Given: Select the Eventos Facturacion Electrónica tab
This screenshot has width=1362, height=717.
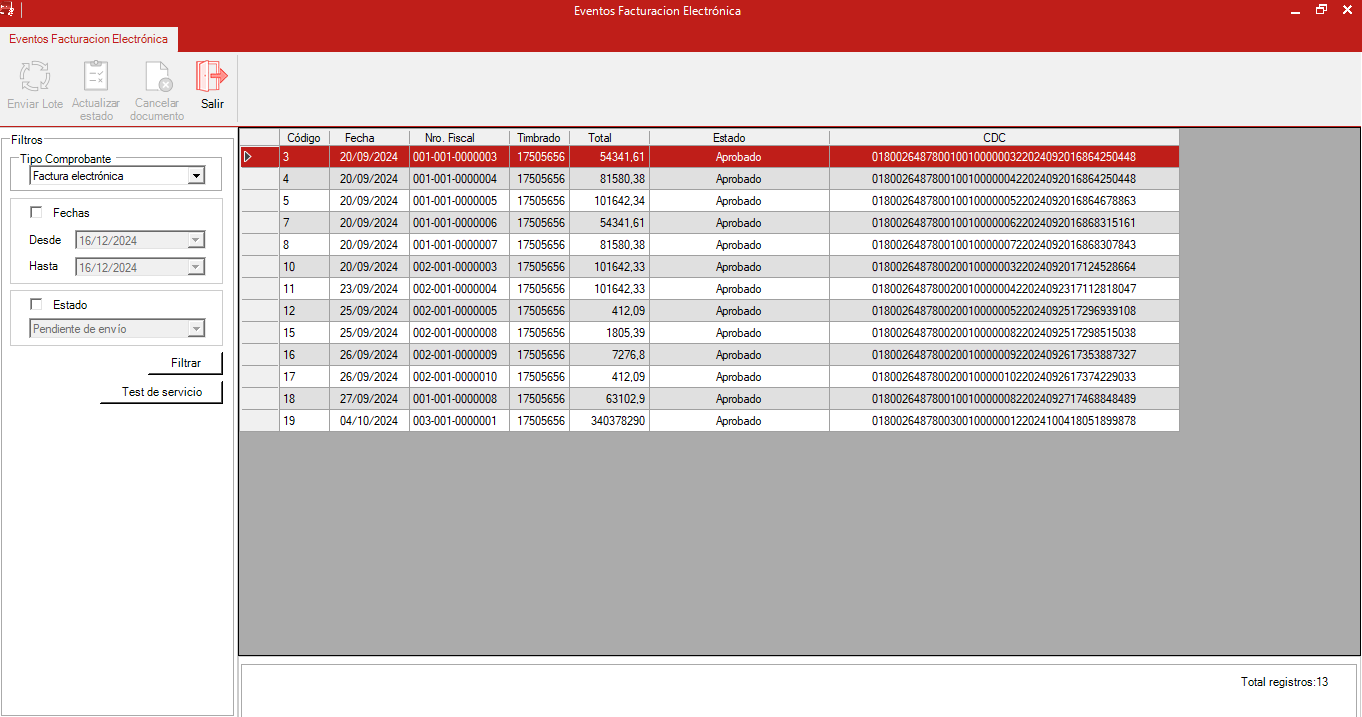Looking at the screenshot, I should [88, 39].
